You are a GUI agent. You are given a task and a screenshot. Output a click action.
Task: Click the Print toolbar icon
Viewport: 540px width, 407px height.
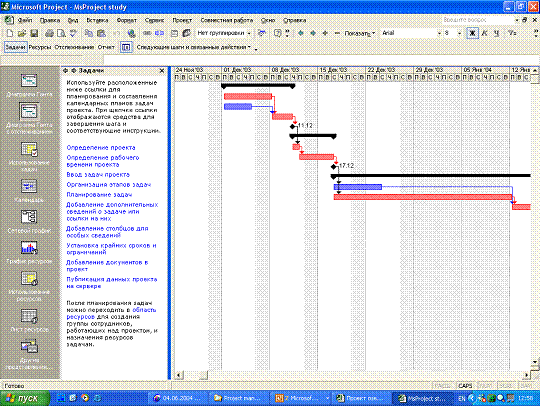tap(49, 33)
